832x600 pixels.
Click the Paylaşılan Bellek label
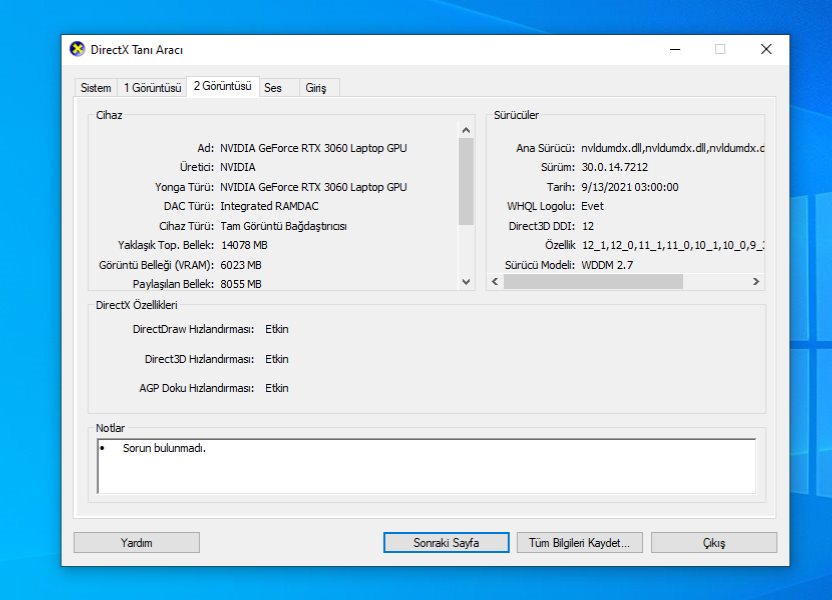pos(174,284)
